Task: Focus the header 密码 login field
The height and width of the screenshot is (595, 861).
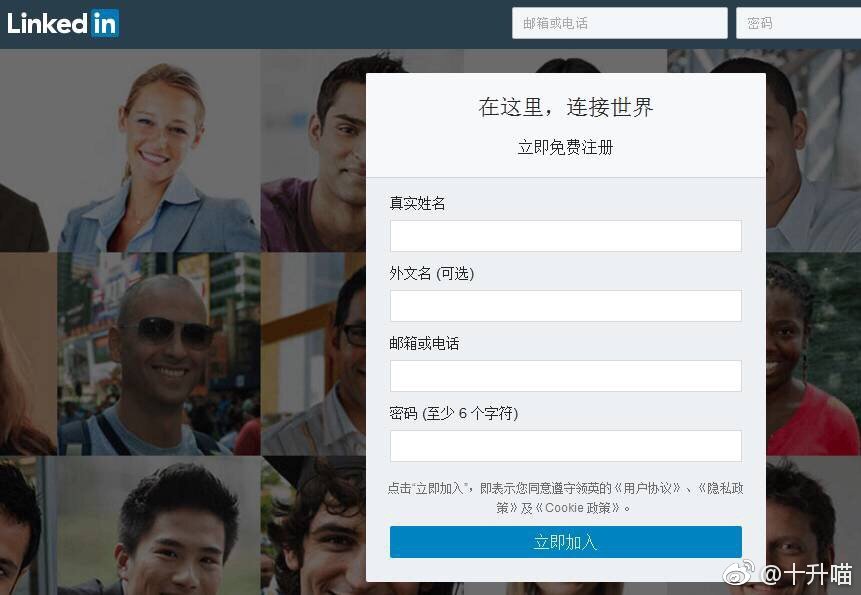Action: (x=798, y=23)
